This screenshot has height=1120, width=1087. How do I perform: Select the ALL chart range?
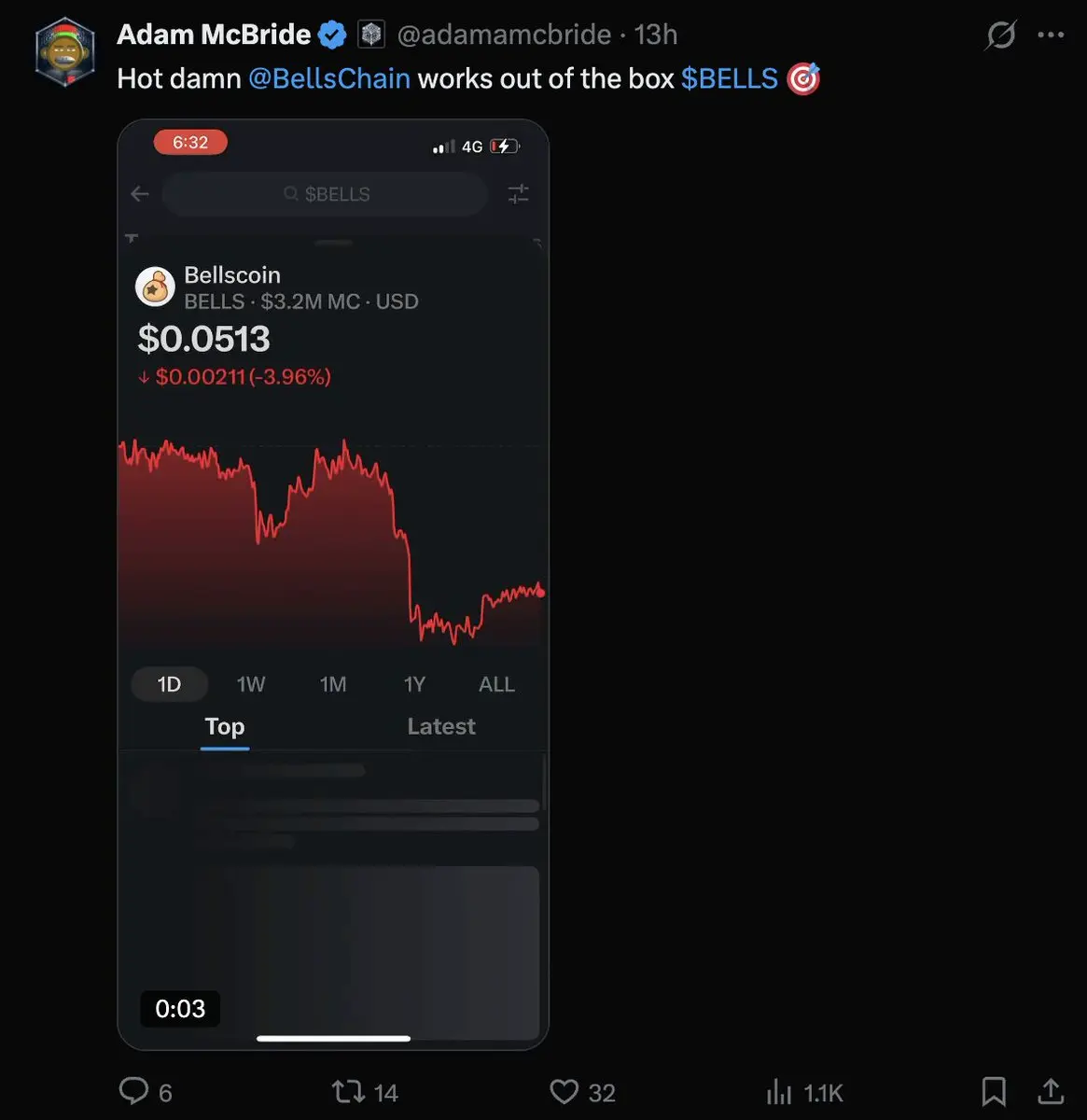point(496,684)
